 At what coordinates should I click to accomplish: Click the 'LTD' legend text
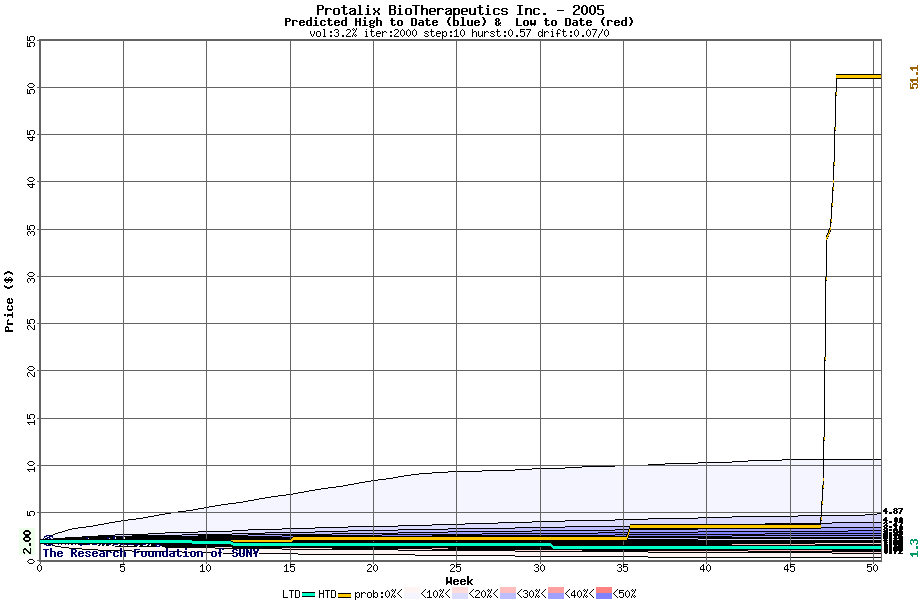[x=292, y=594]
